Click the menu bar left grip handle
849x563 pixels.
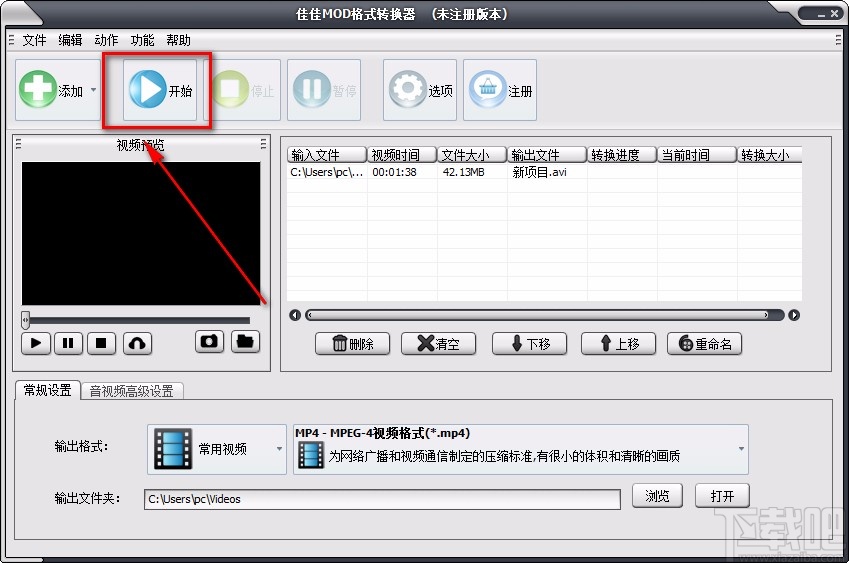click(x=11, y=40)
